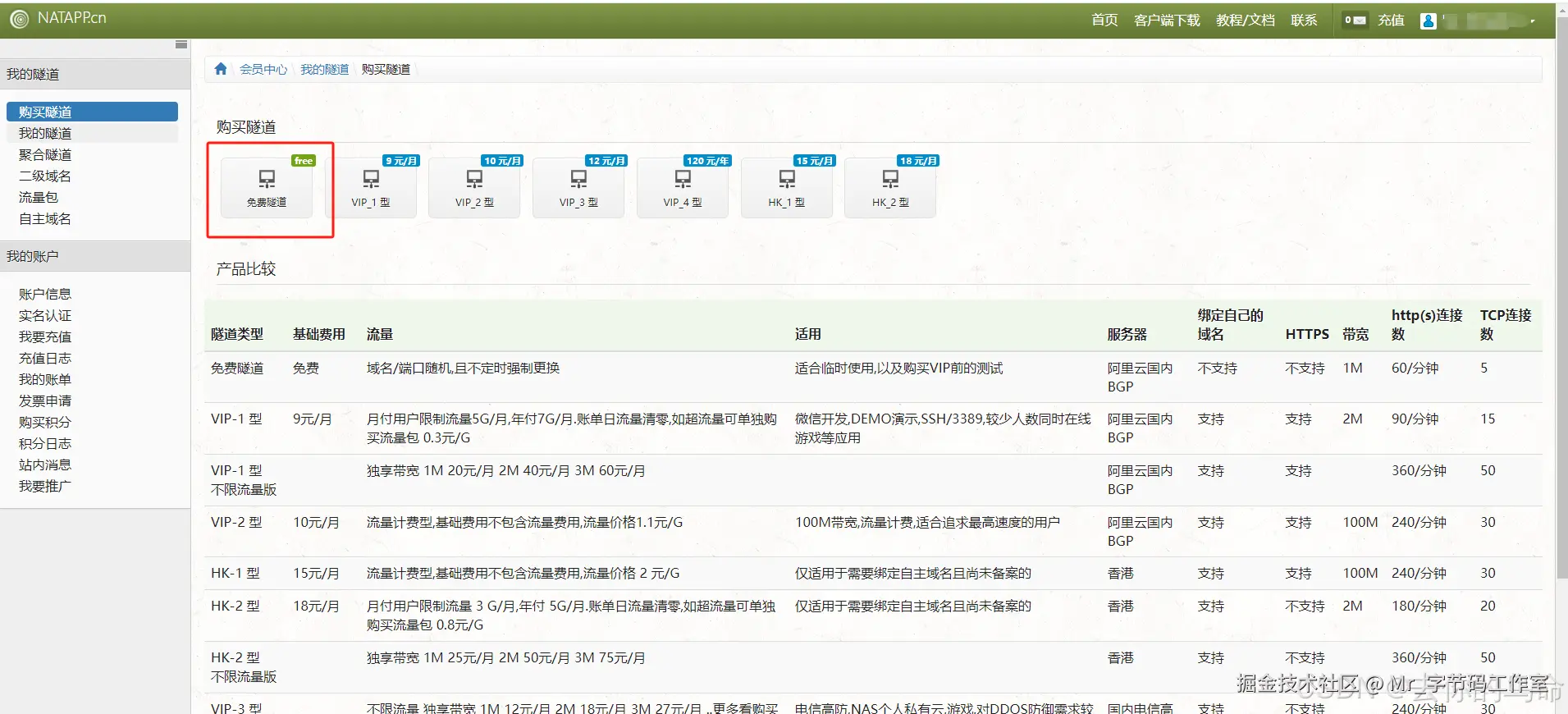Open 购买积分 in the sidebar
This screenshot has height=714, width=1568.
pyautogui.click(x=45, y=422)
